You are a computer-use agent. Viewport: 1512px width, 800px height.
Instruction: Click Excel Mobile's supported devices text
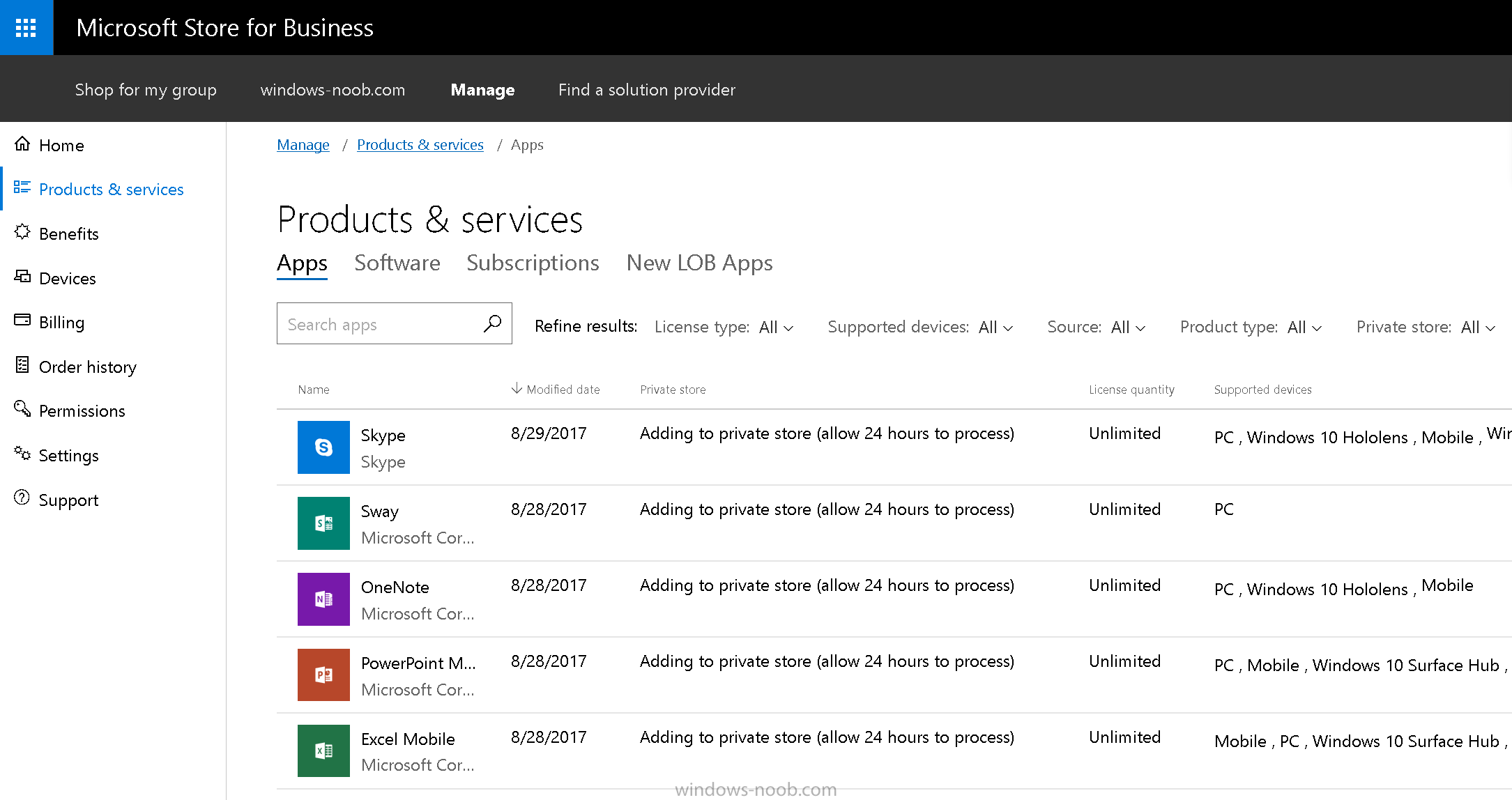(1360, 741)
